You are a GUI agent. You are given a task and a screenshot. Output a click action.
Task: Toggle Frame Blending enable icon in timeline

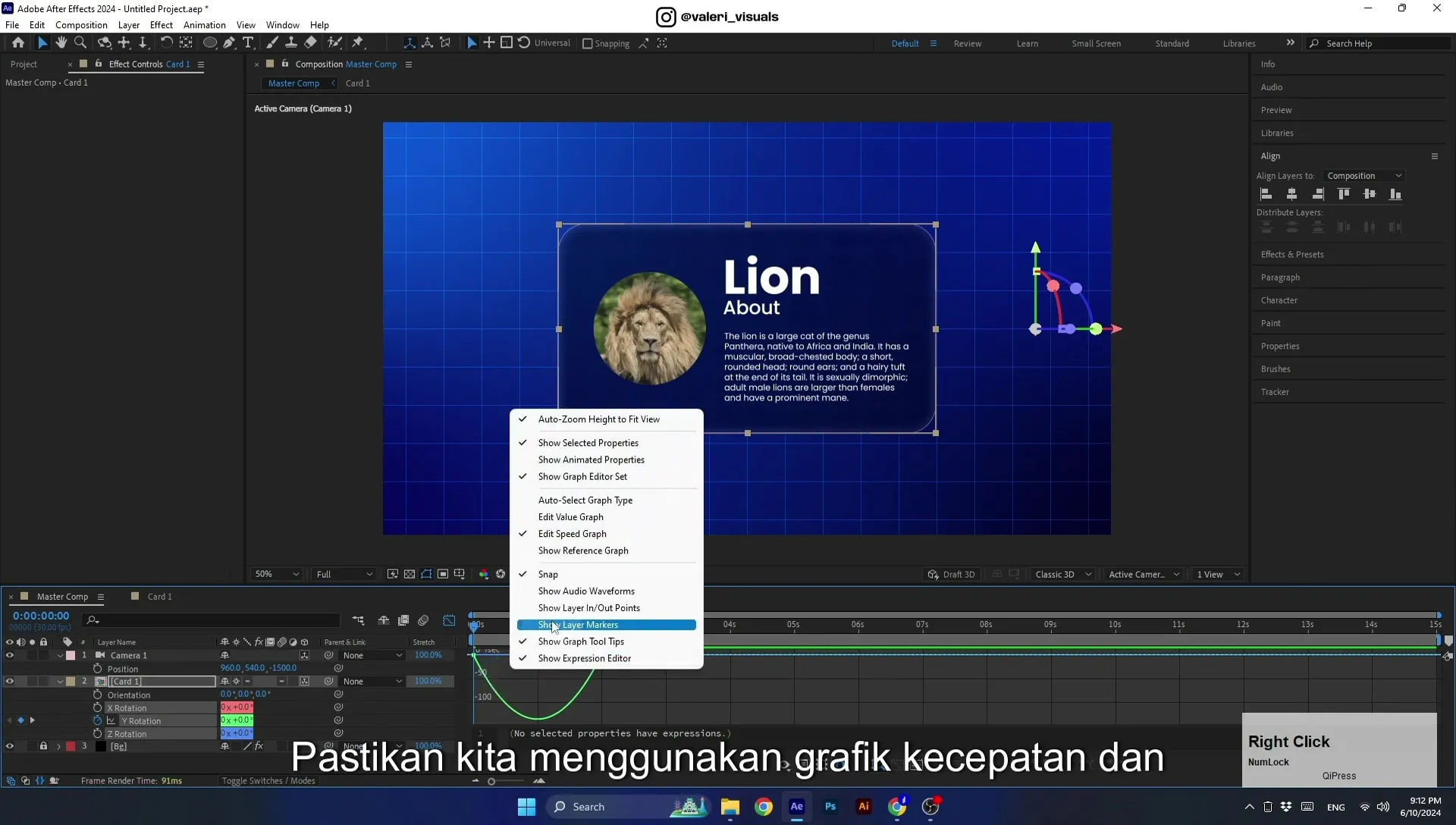pos(403,620)
